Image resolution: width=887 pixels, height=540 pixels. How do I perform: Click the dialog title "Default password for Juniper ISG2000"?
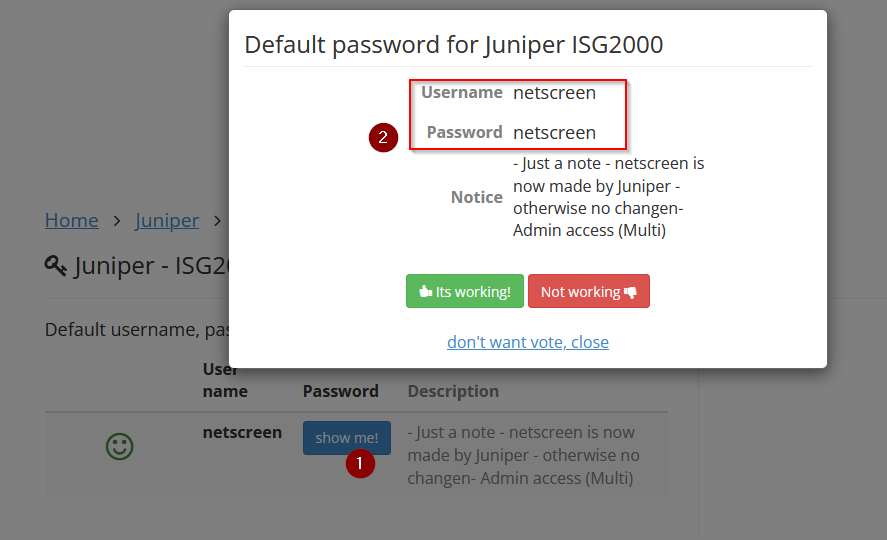454,45
